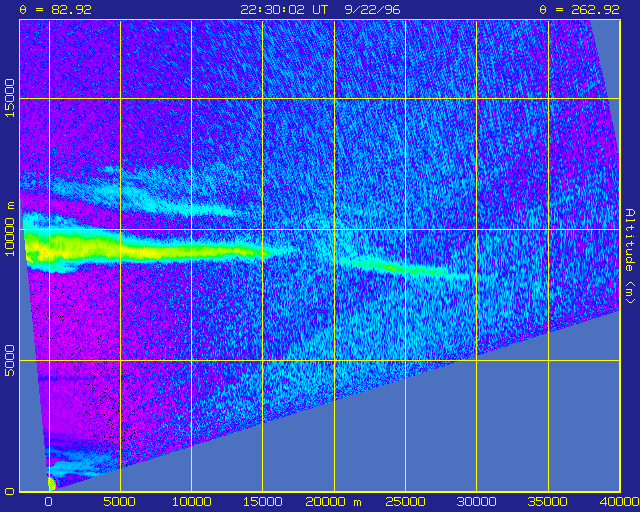The height and width of the screenshot is (512, 640).
Task: Click the θ = 82.92 label
Action: (56, 9)
